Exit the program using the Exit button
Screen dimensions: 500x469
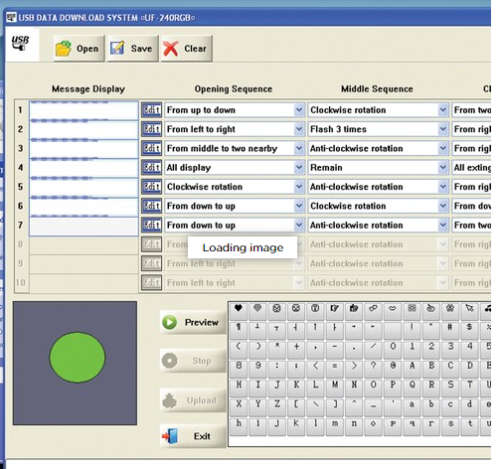click(x=193, y=436)
